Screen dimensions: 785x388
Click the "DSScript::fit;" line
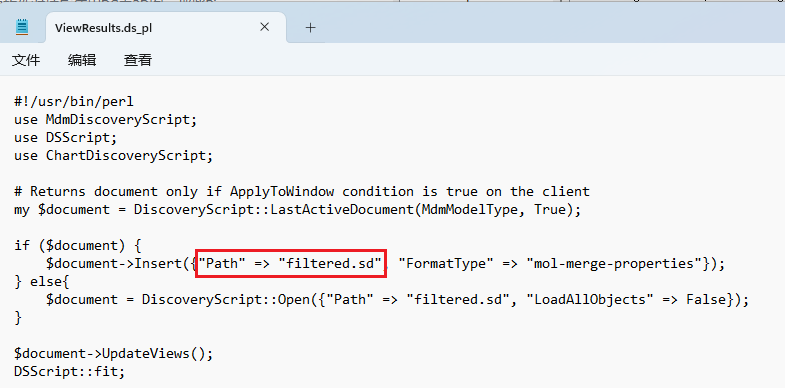(70, 371)
